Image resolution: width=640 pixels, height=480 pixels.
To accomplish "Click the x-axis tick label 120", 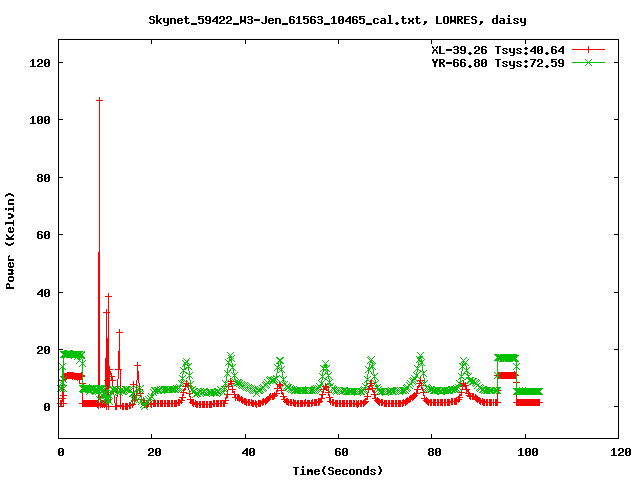I will [x=621, y=452].
